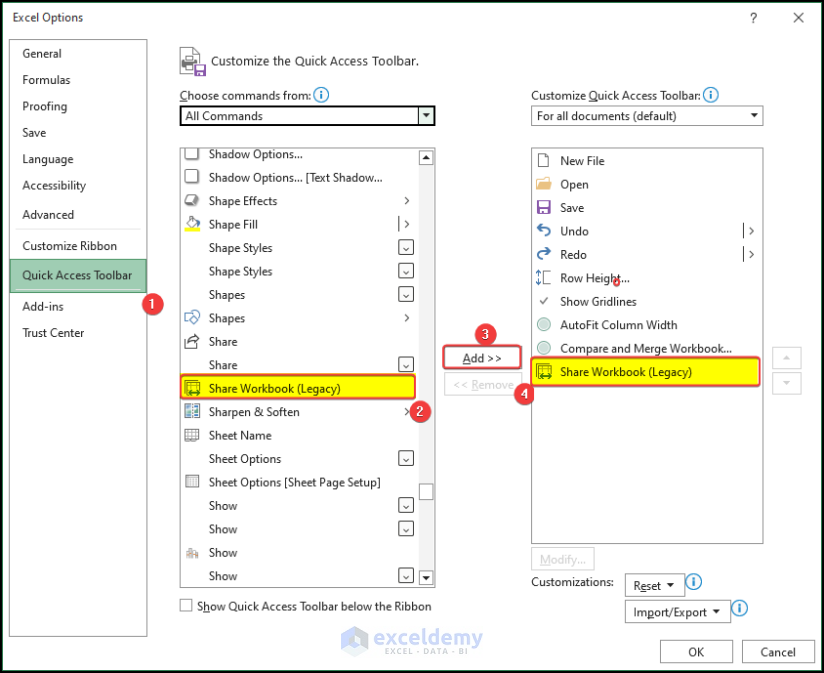Click the Save floppy disk icon
This screenshot has width=824, height=673.
pyautogui.click(x=543, y=208)
